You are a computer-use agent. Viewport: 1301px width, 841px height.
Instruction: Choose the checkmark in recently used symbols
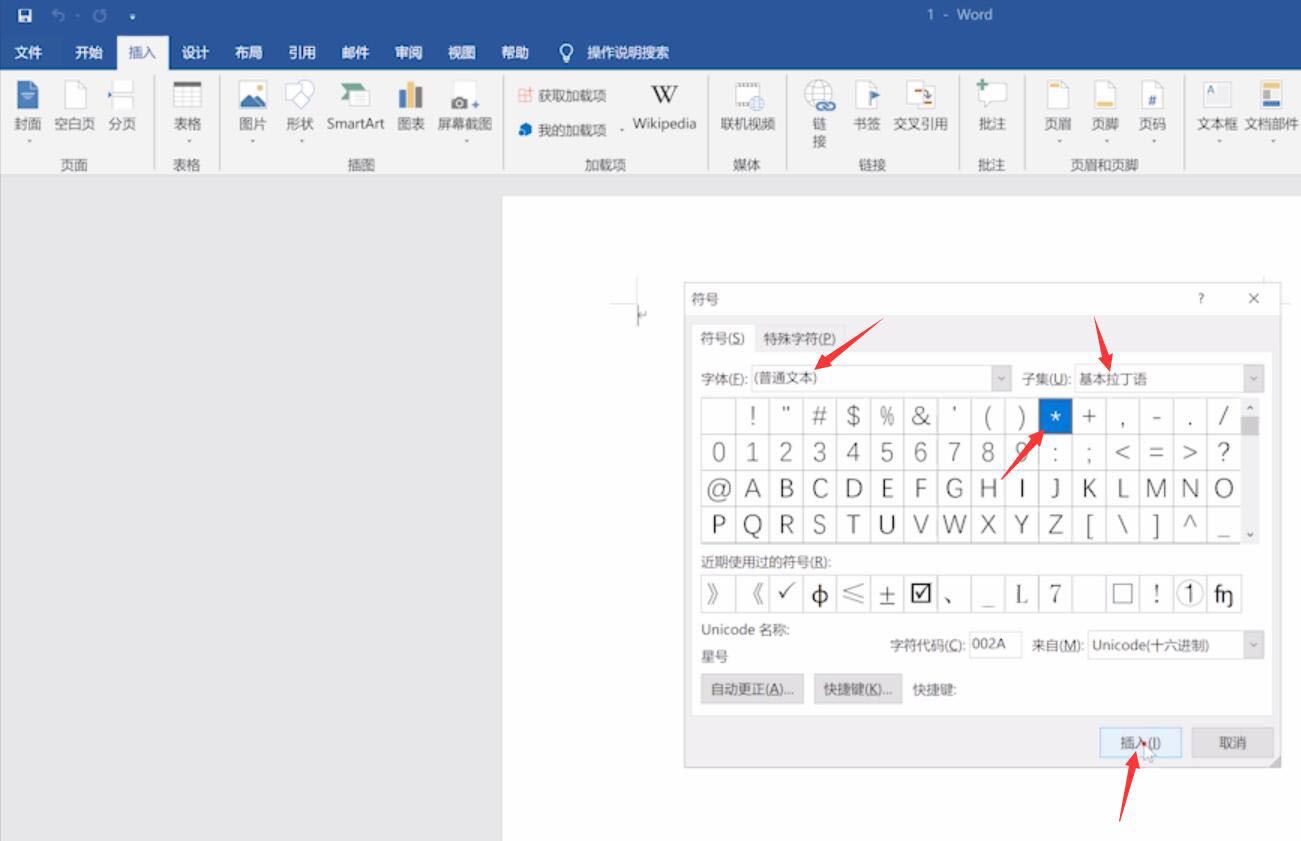786,594
